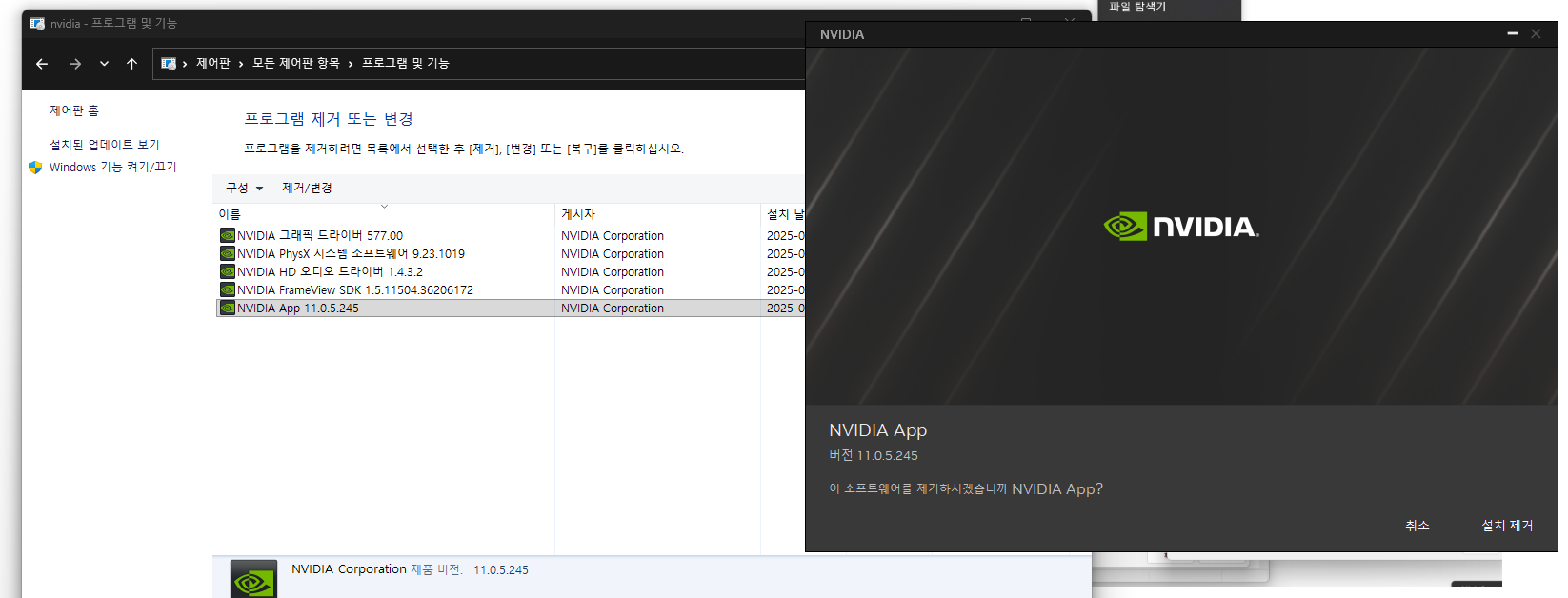Select 모든 제어판 항목 breadcrumb
The width and height of the screenshot is (1568, 598).
296,63
